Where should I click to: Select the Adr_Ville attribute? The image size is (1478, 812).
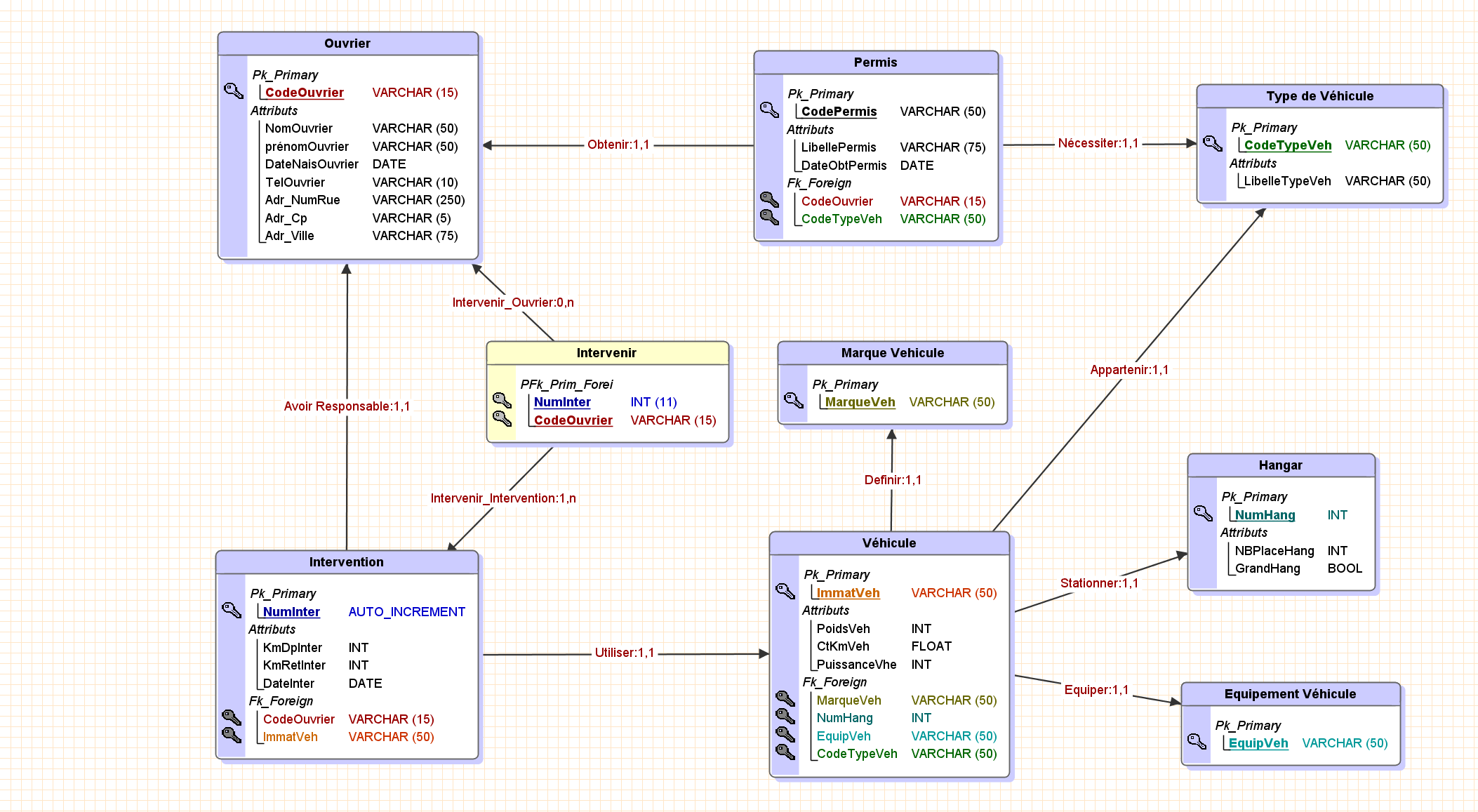pos(289,236)
